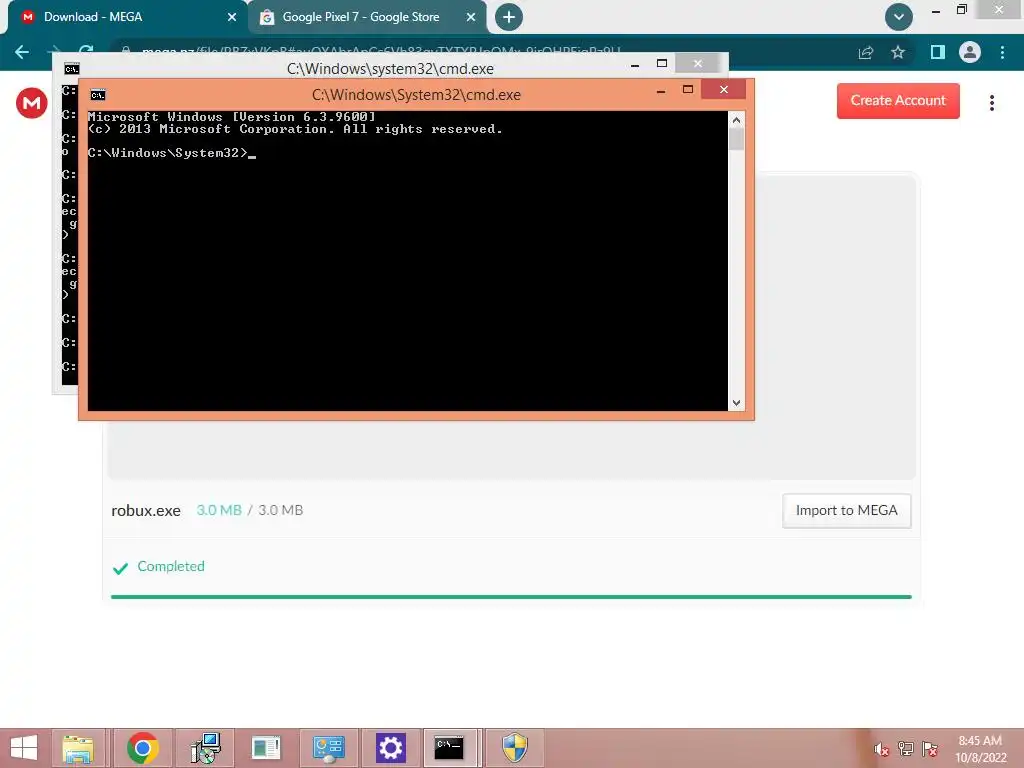Click Import to MEGA button
This screenshot has width=1024, height=768.
pyautogui.click(x=846, y=511)
